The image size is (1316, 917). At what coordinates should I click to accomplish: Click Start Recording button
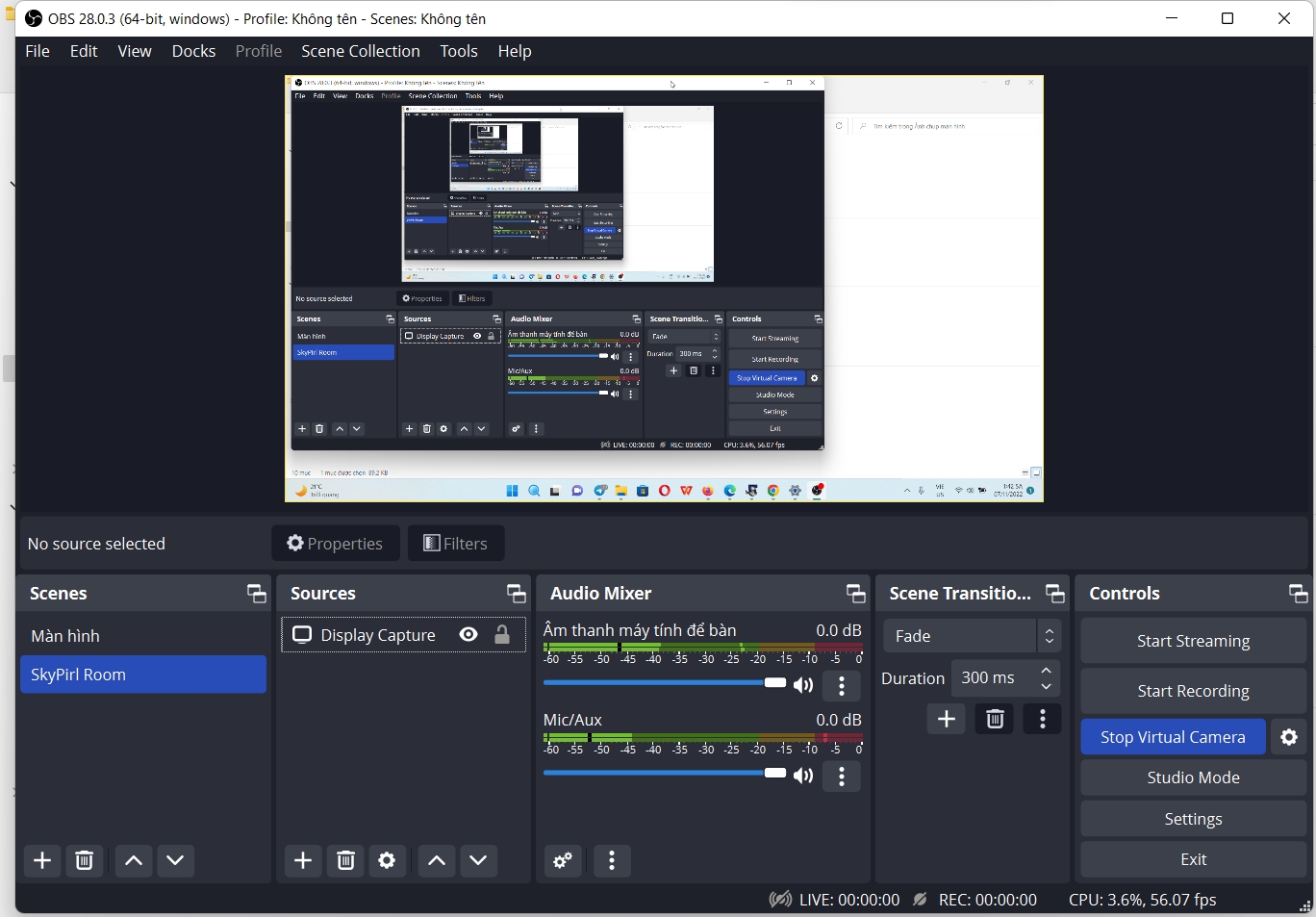1193,691
